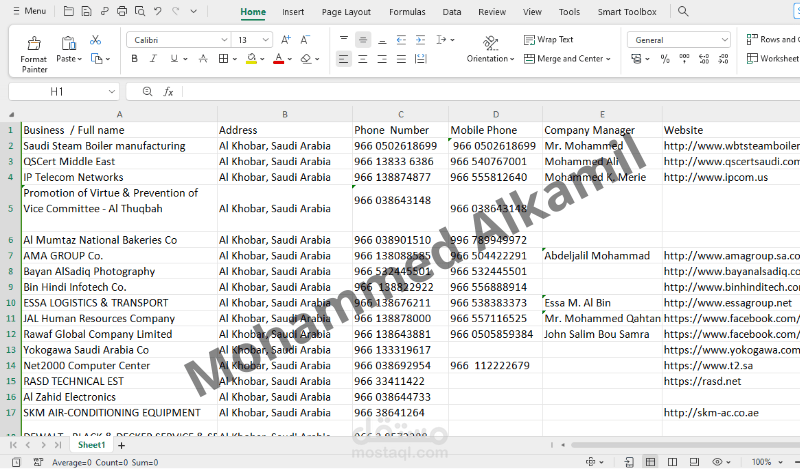
Task: Click the fx Insert Function icon
Action: [x=168, y=92]
